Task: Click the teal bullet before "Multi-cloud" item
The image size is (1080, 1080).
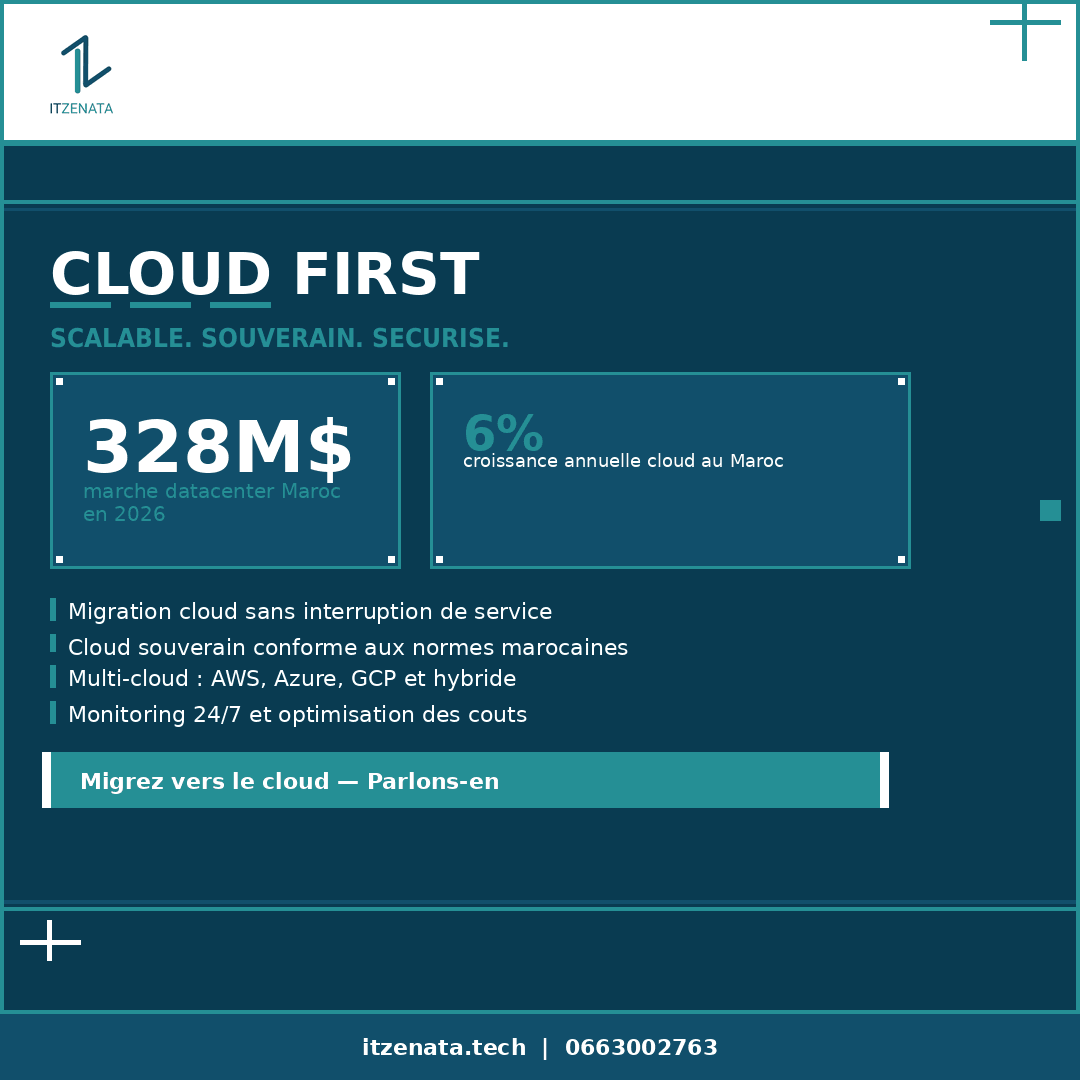Action: 52,677
